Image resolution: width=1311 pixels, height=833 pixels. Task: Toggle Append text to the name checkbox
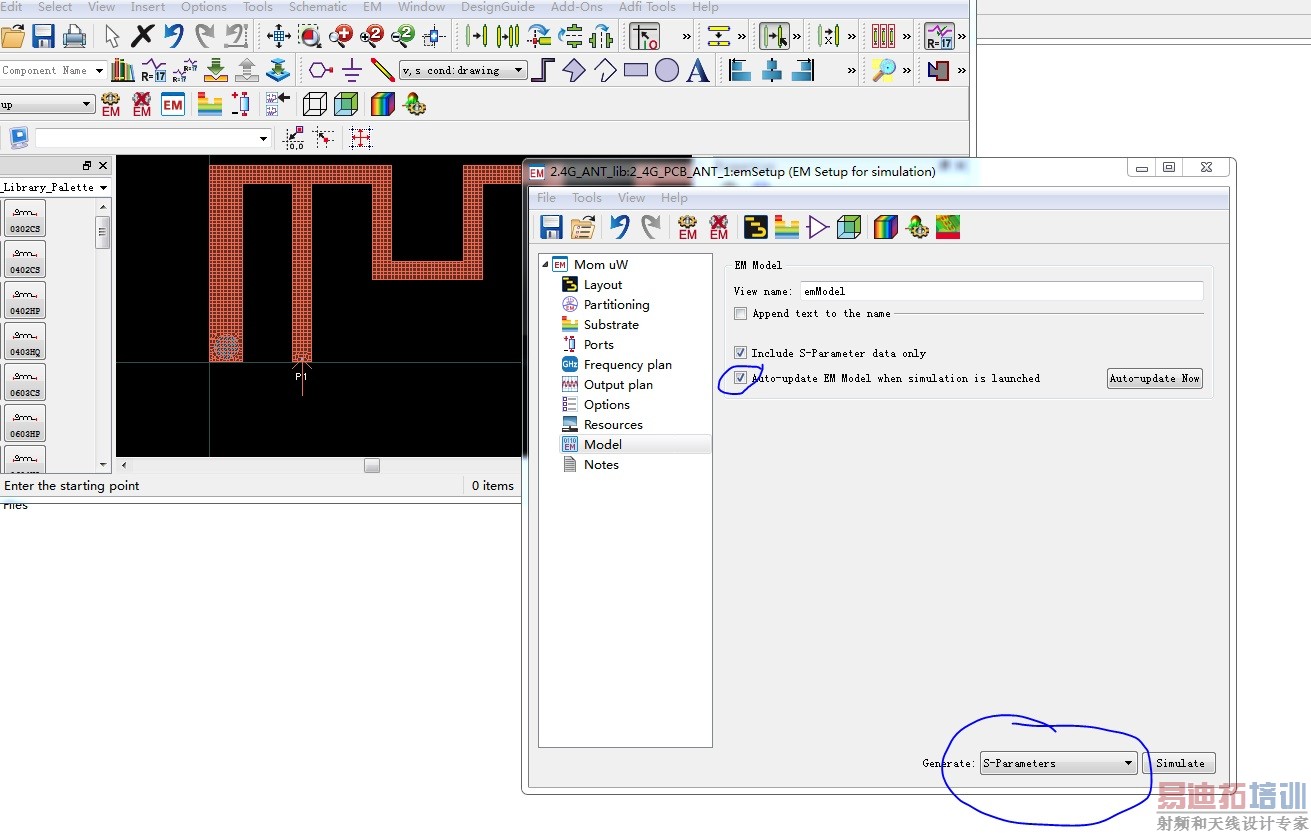741,313
